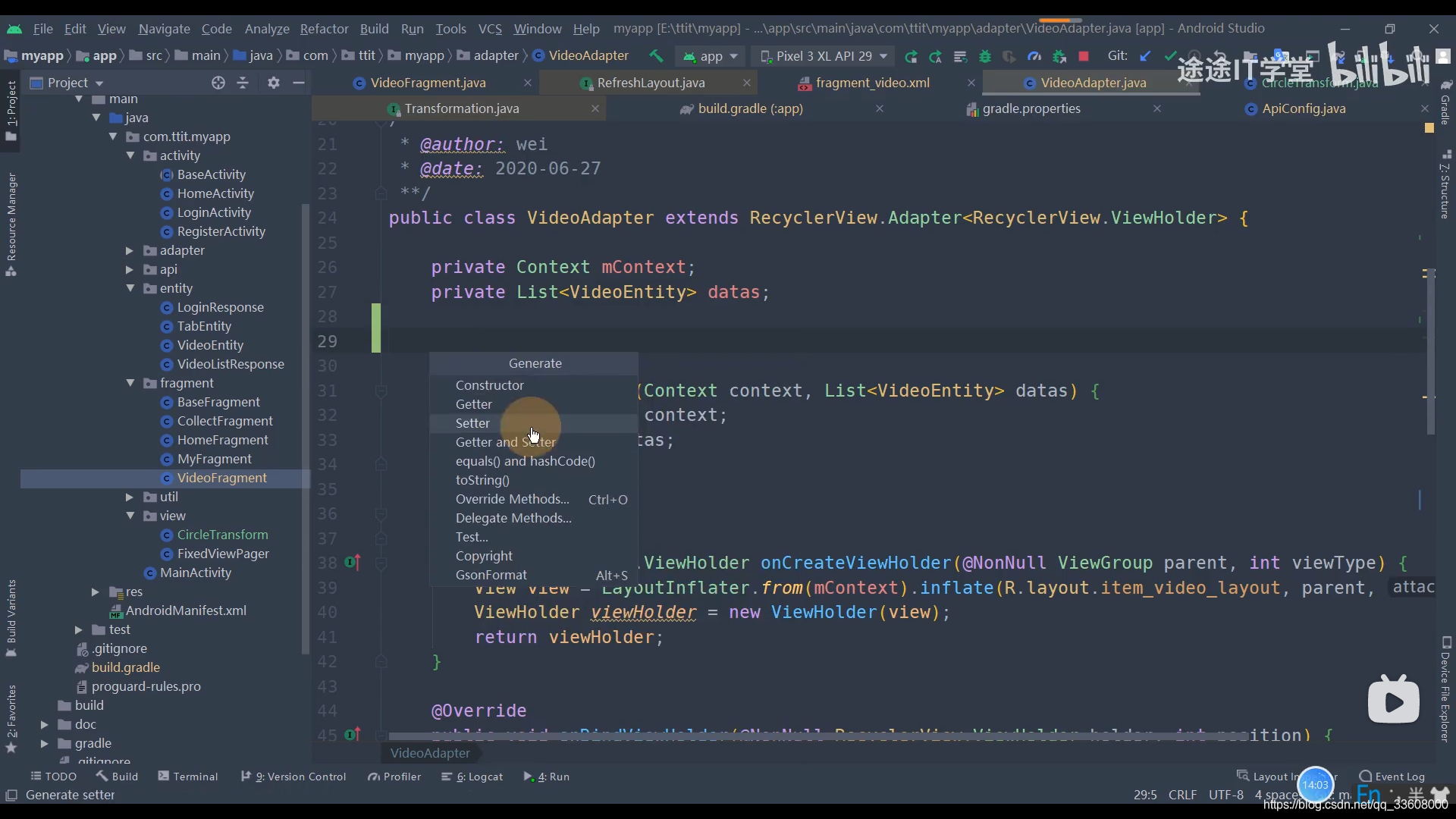This screenshot has width=1456, height=819.
Task: Open the app run configuration dropdown
Action: coord(710,56)
